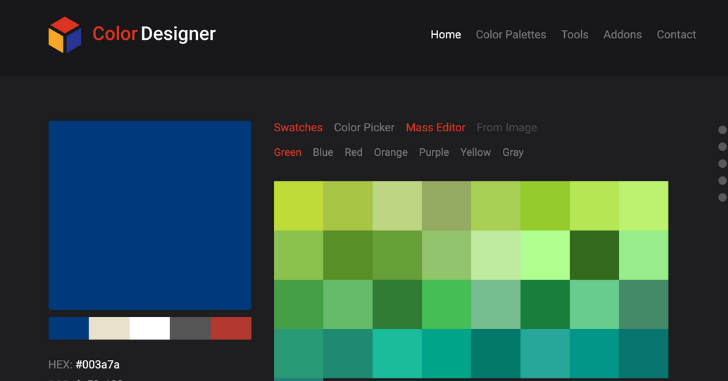Pick the seventh swatch in the fourth row
728x381 pixels.
click(594, 354)
